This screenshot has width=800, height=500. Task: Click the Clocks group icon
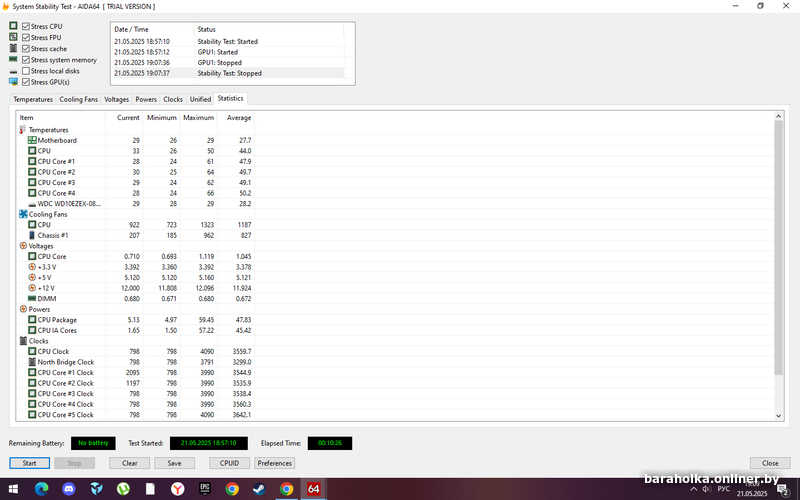click(x=23, y=341)
